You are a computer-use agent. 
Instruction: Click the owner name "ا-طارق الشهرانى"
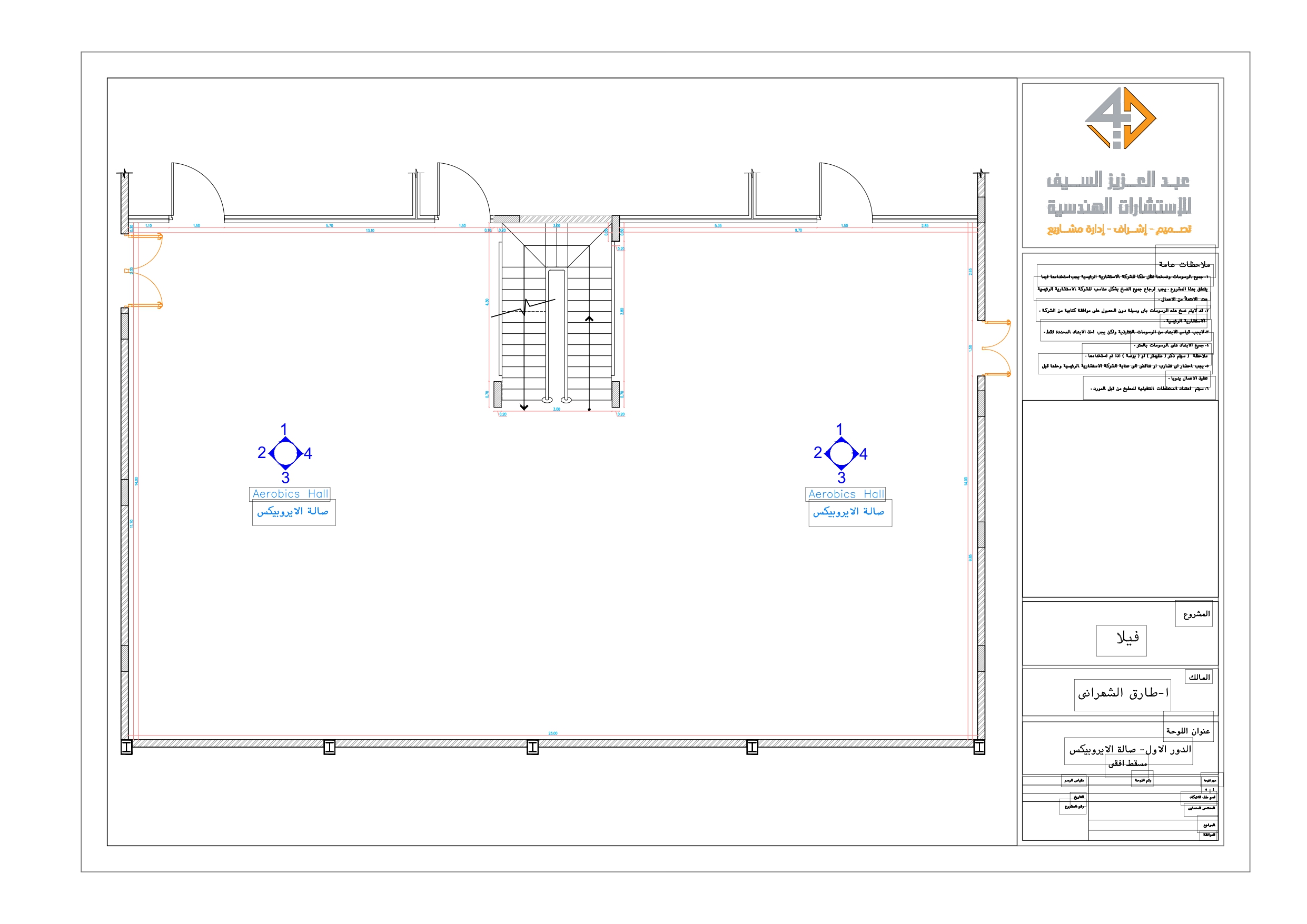pos(1123,693)
